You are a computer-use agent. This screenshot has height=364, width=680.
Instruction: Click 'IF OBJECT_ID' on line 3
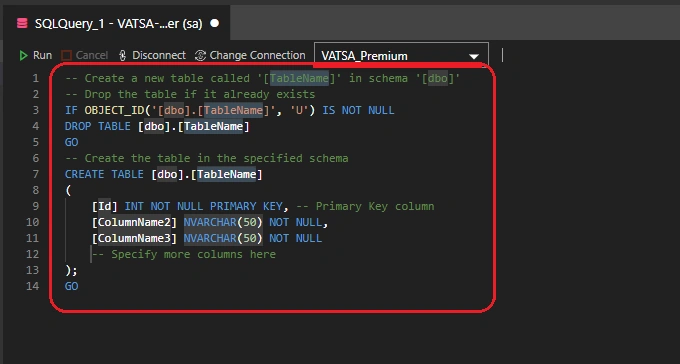click(104, 110)
